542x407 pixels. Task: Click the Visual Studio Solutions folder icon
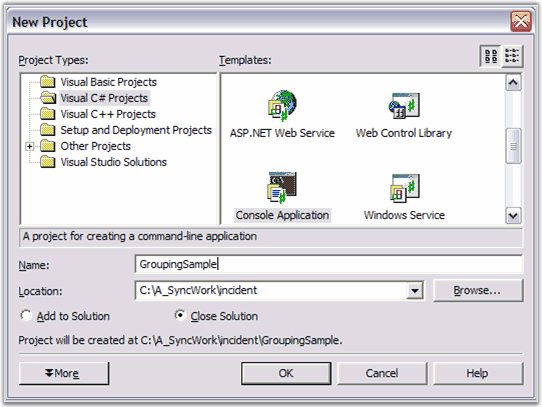pyautogui.click(x=47, y=162)
